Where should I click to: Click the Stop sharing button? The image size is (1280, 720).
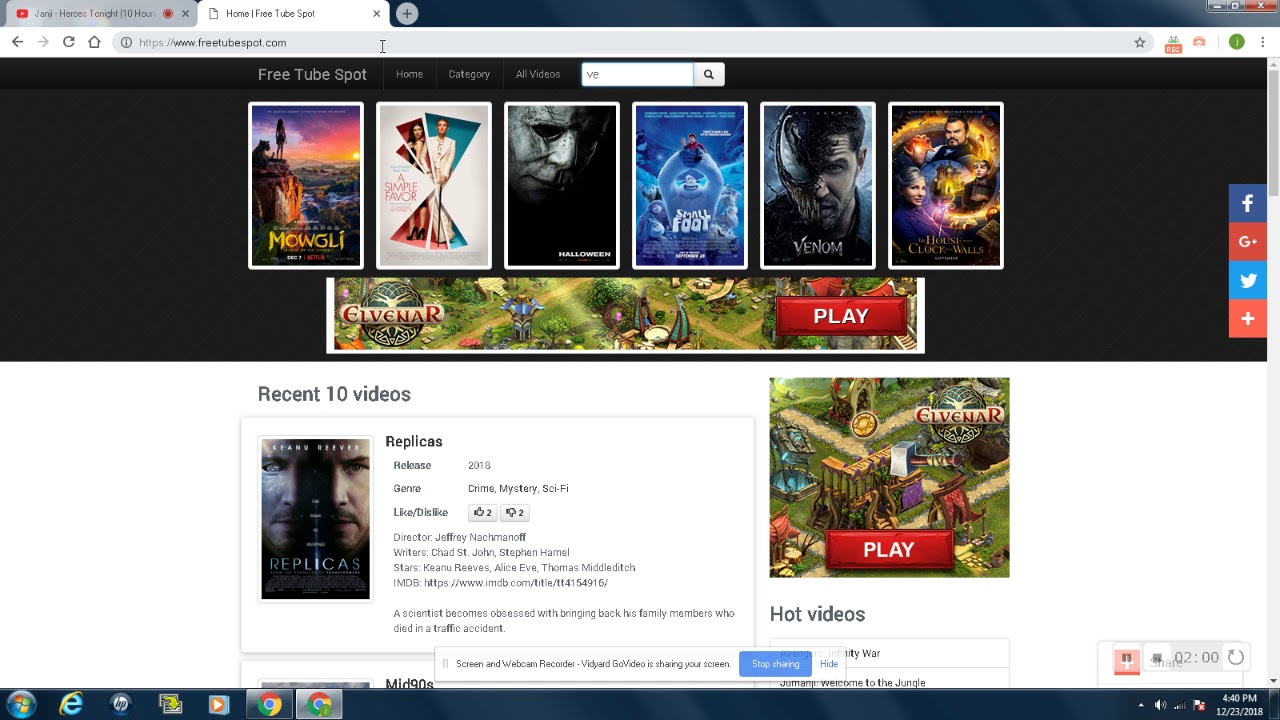776,664
